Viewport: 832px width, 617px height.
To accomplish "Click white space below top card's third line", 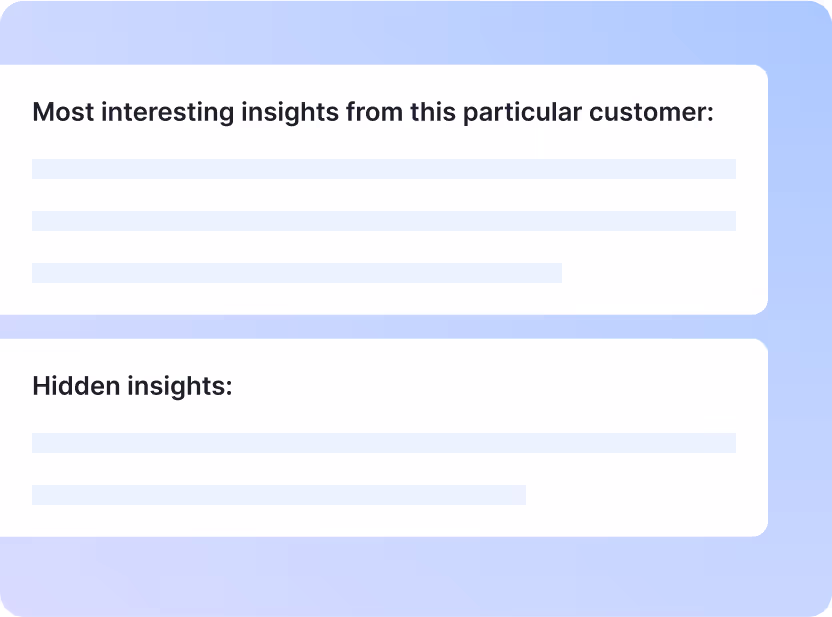I will (384, 300).
